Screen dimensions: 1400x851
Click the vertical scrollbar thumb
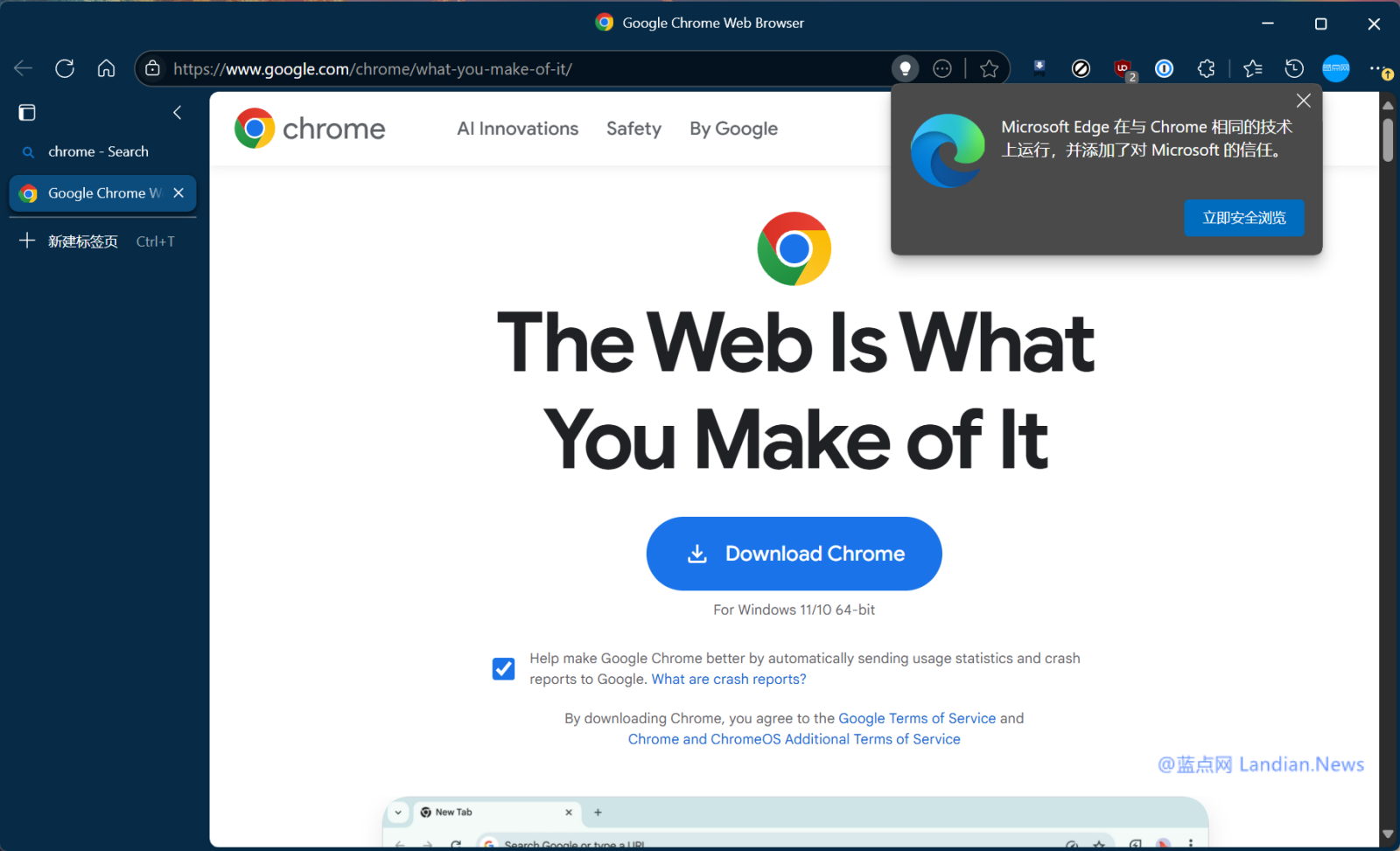pyautogui.click(x=1388, y=140)
